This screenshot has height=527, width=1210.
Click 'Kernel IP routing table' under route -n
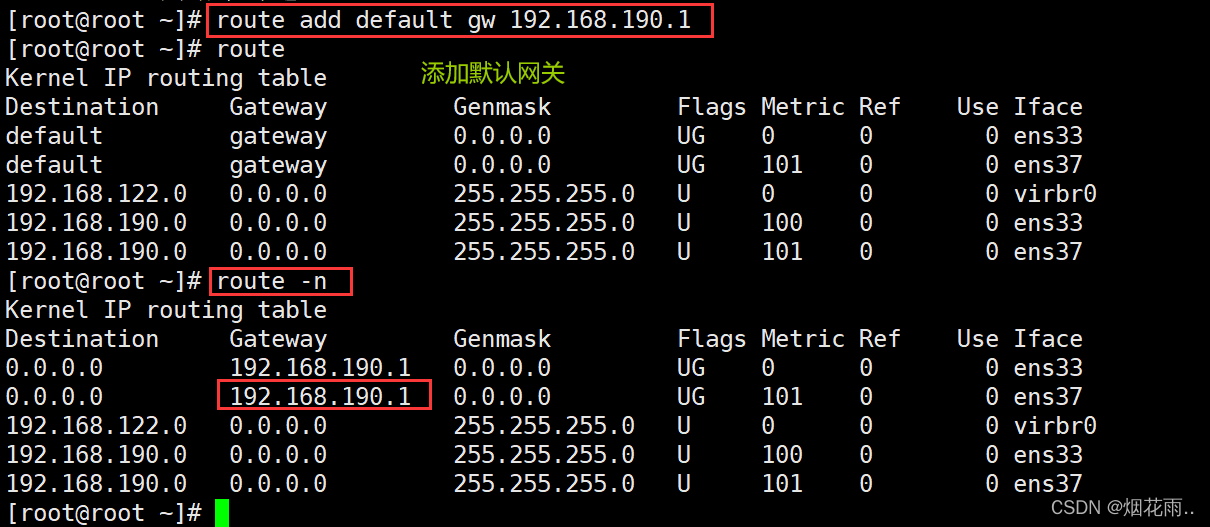click(166, 310)
